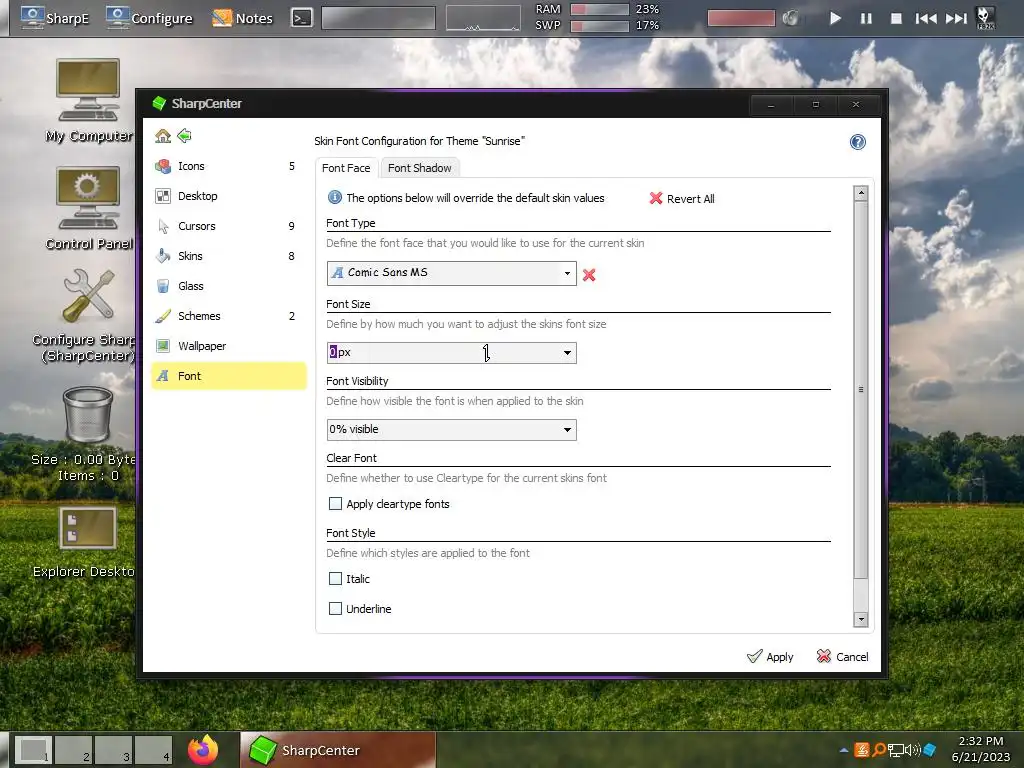Select Wallpaper in the sidebar

coord(228,346)
